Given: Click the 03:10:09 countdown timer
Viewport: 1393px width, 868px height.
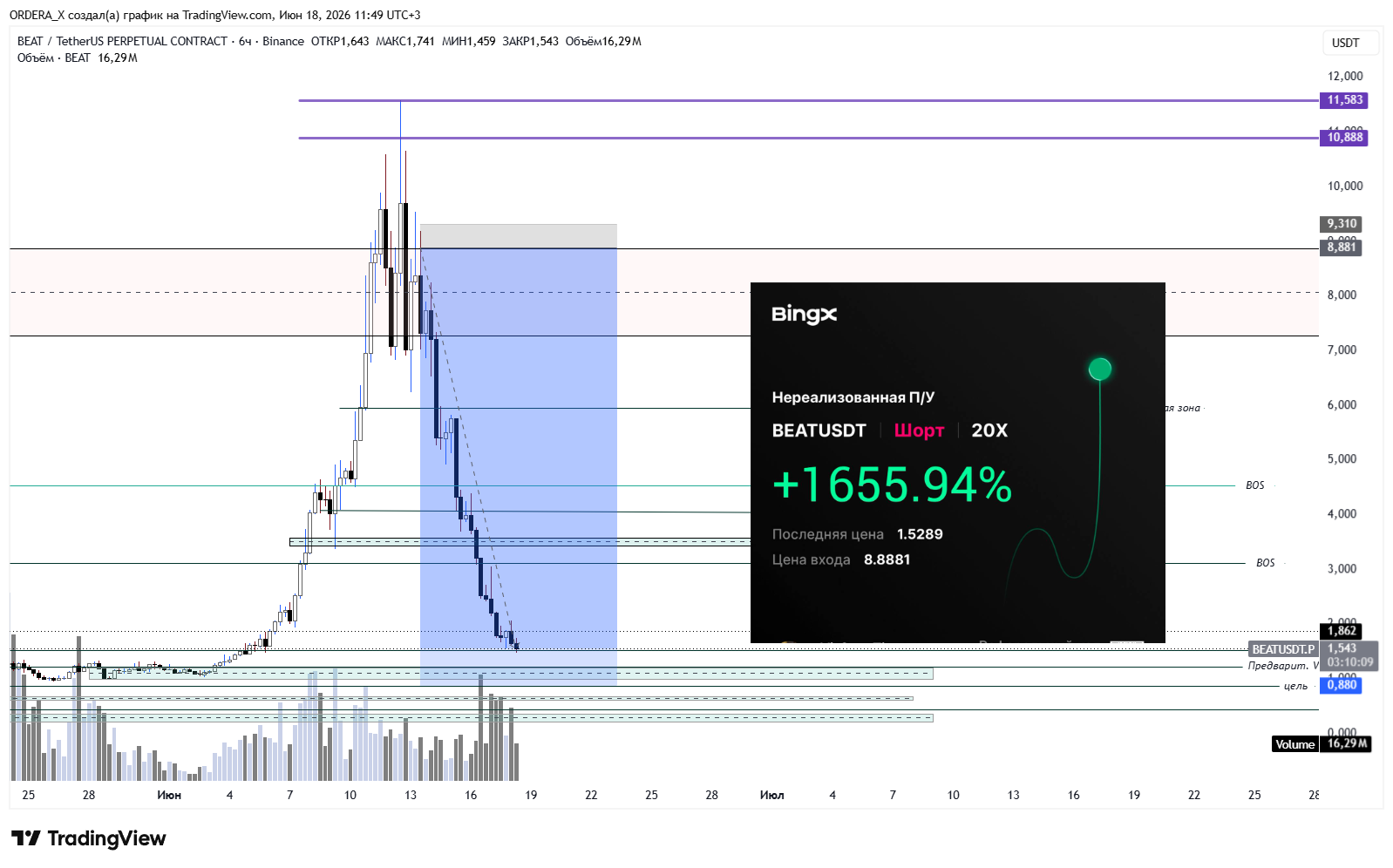Looking at the screenshot, I should (1349, 662).
